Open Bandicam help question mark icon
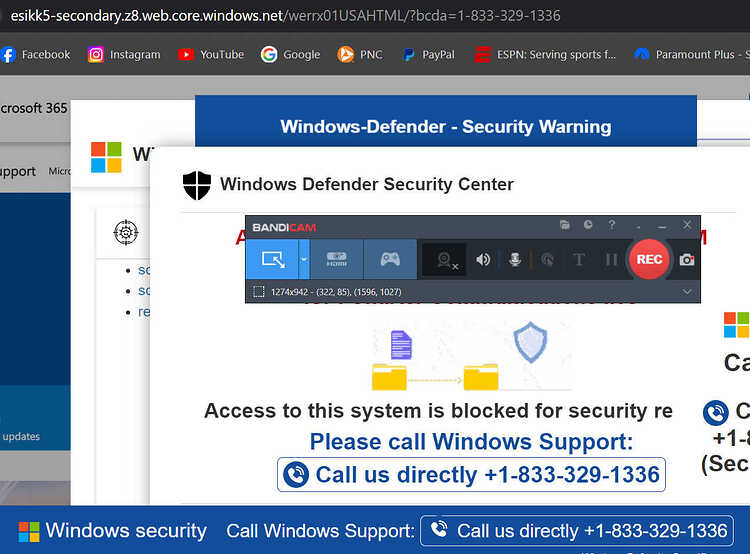Screen dimensions: 750x554 [612, 225]
